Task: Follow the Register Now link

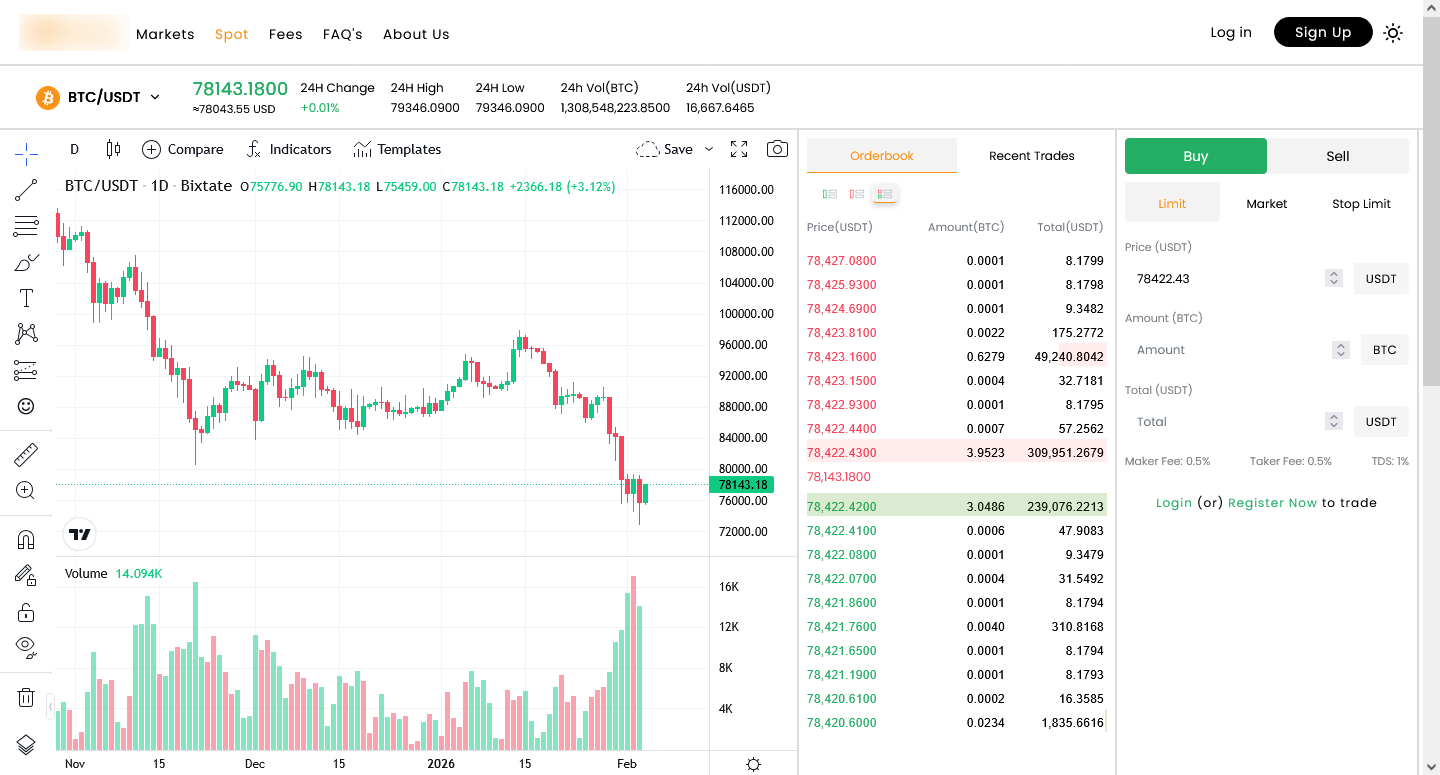Action: 1272,502
